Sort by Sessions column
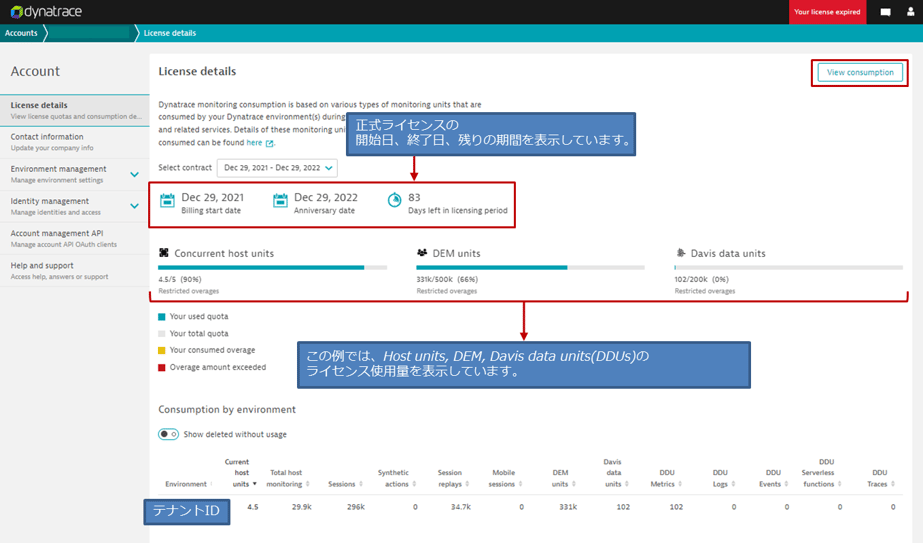This screenshot has width=923, height=543. tap(346, 484)
